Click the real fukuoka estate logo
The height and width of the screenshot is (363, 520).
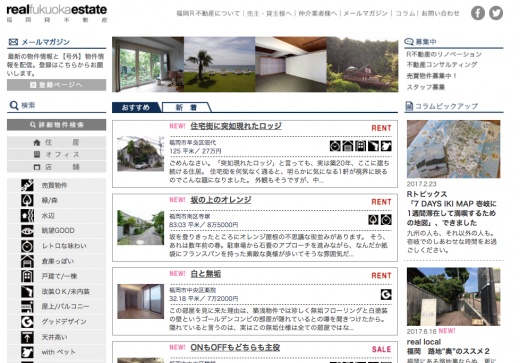pyautogui.click(x=57, y=13)
